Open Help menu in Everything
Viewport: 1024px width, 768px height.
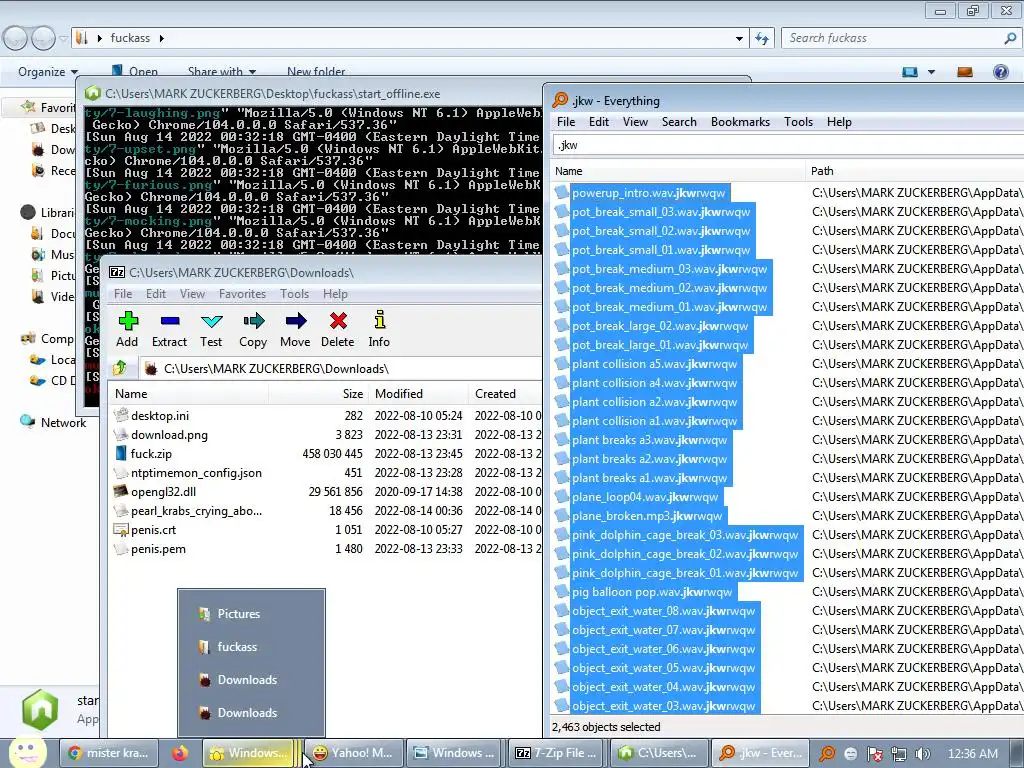[x=839, y=122]
